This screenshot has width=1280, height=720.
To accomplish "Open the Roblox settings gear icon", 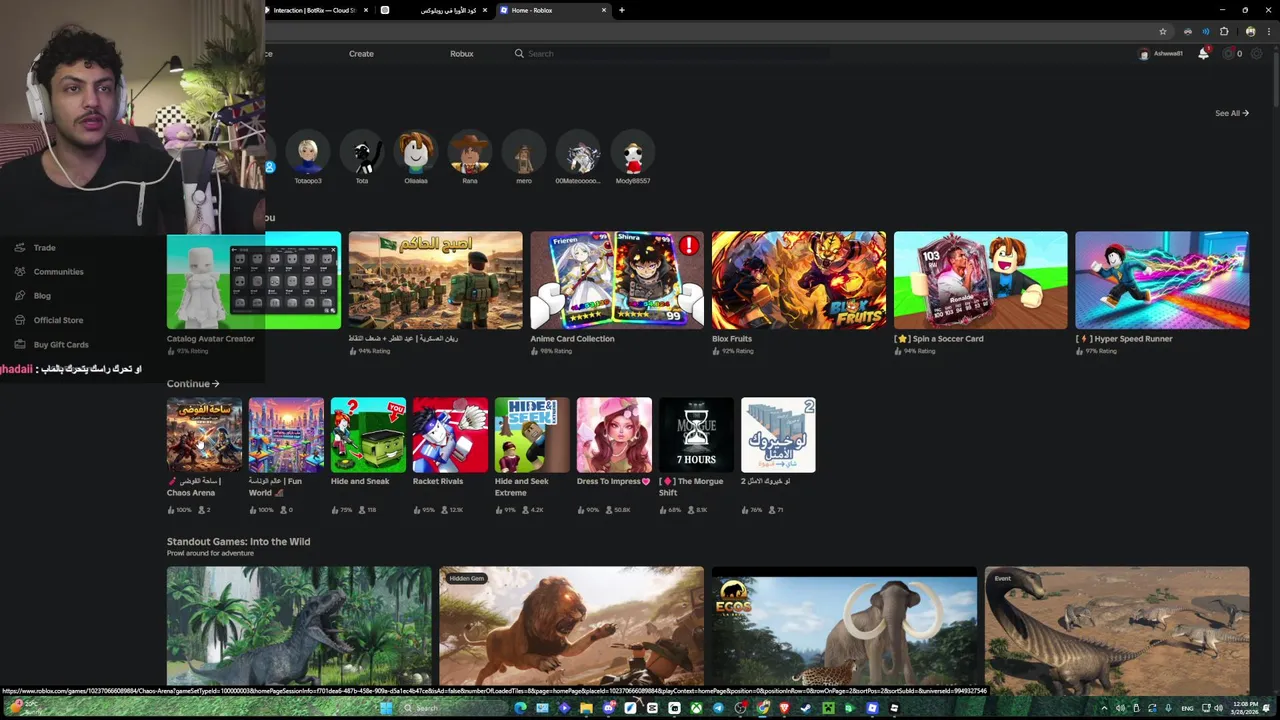I will point(1257,54).
